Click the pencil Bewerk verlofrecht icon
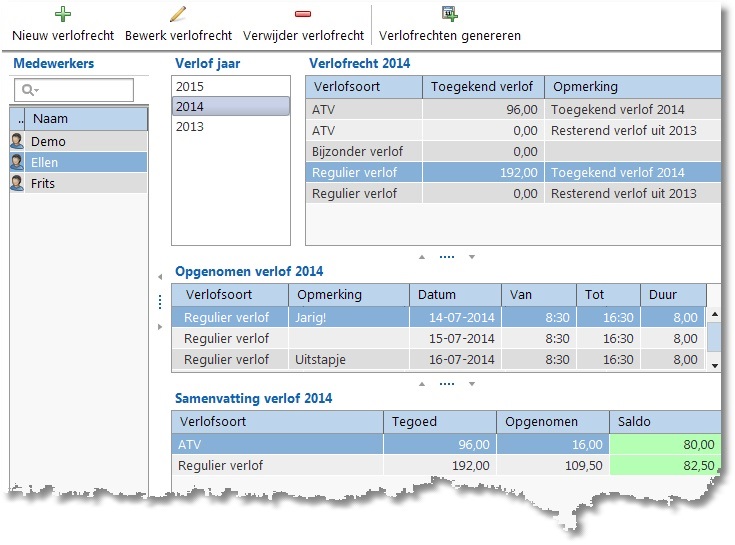 pyautogui.click(x=178, y=14)
